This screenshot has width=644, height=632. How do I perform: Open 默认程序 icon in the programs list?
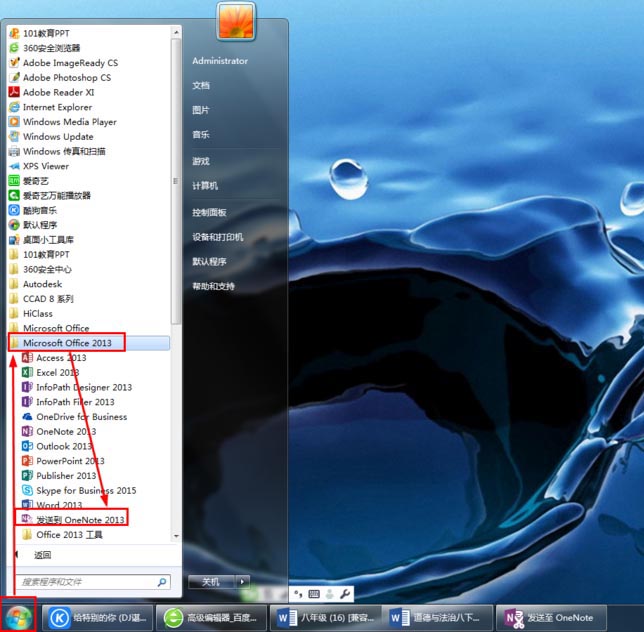(14, 225)
